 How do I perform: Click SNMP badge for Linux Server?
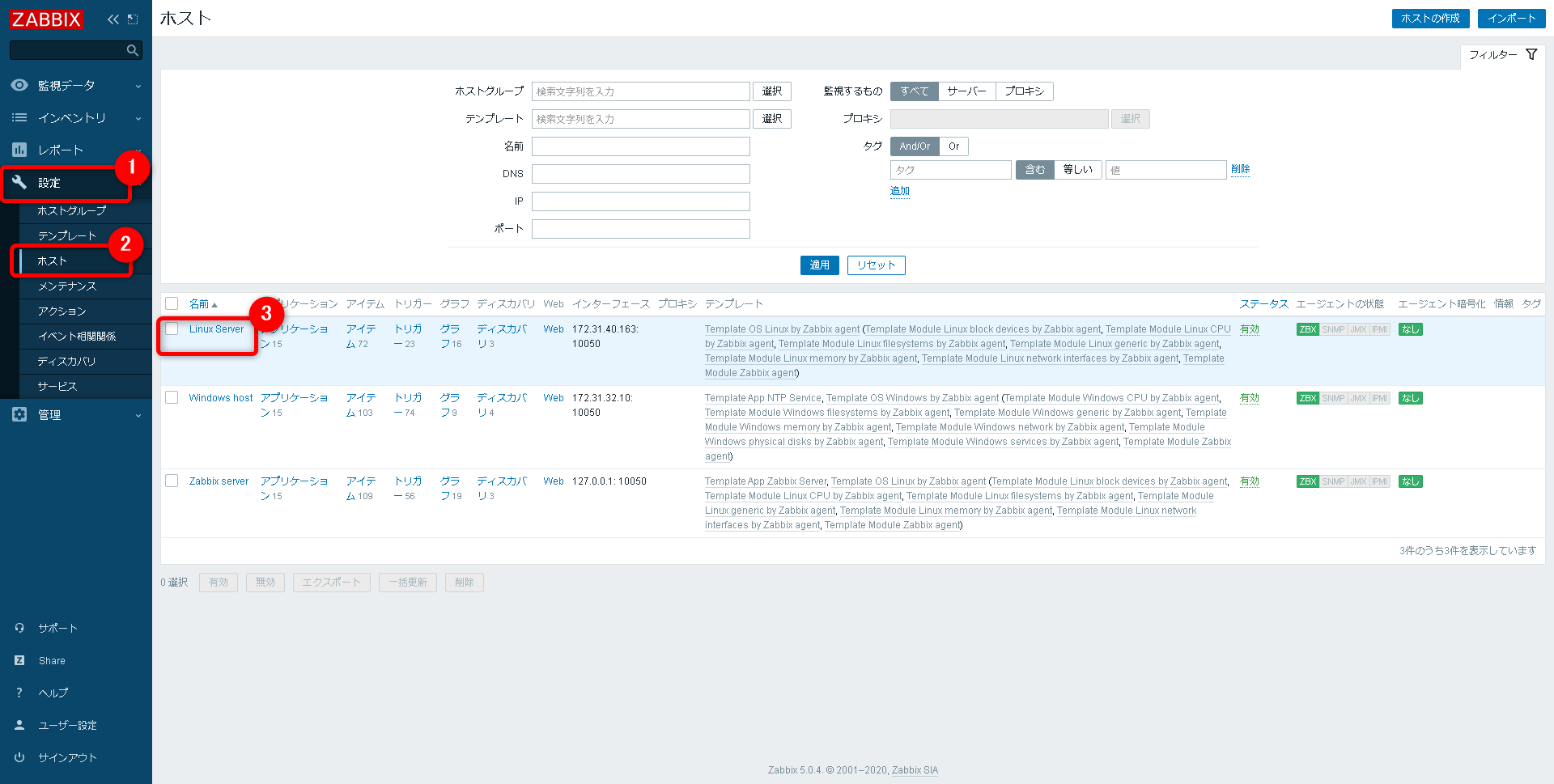tap(1333, 329)
